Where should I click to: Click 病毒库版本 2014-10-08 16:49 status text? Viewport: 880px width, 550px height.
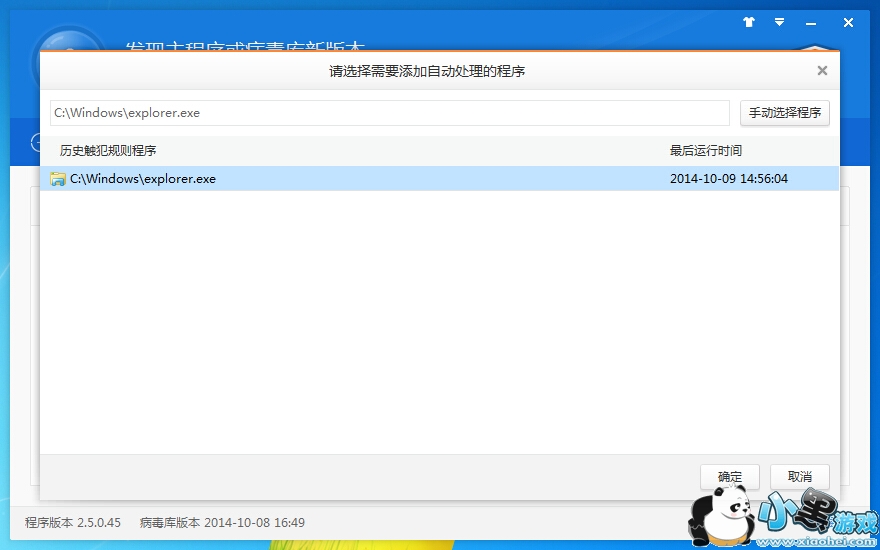(x=222, y=522)
